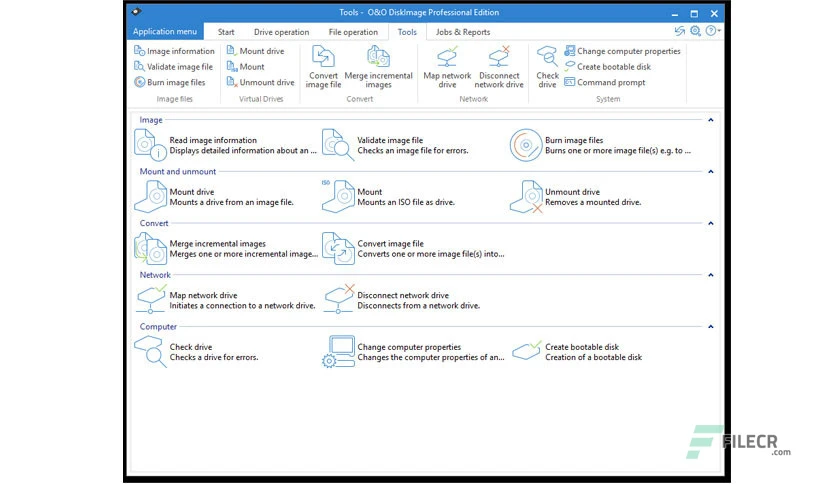Open Read image information tile
The width and height of the screenshot is (836, 484).
226,145
